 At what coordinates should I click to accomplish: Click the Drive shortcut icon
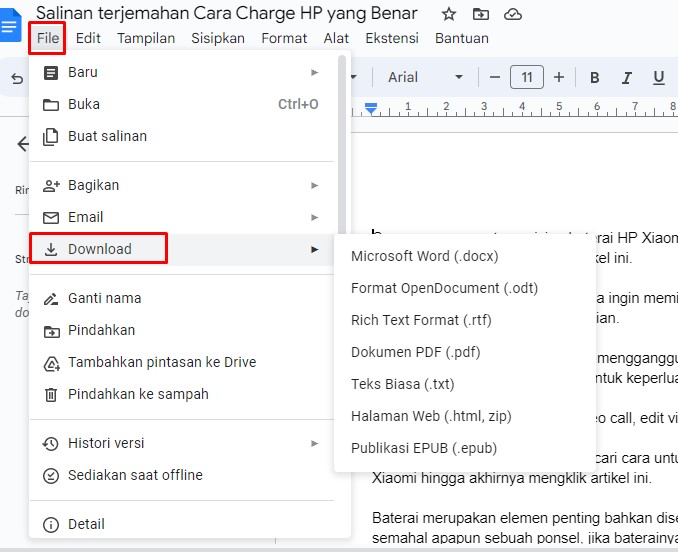(x=51, y=363)
